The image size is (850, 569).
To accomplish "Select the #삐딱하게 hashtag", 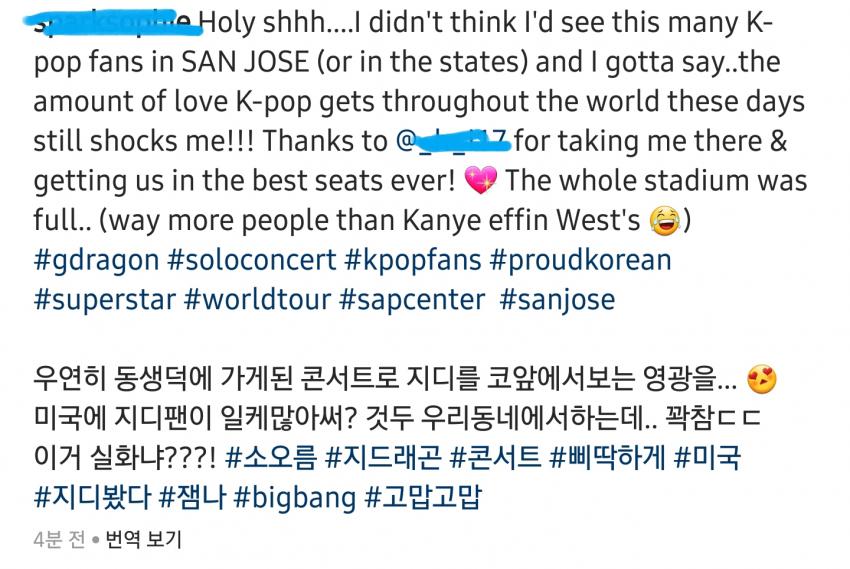I will click(608, 457).
